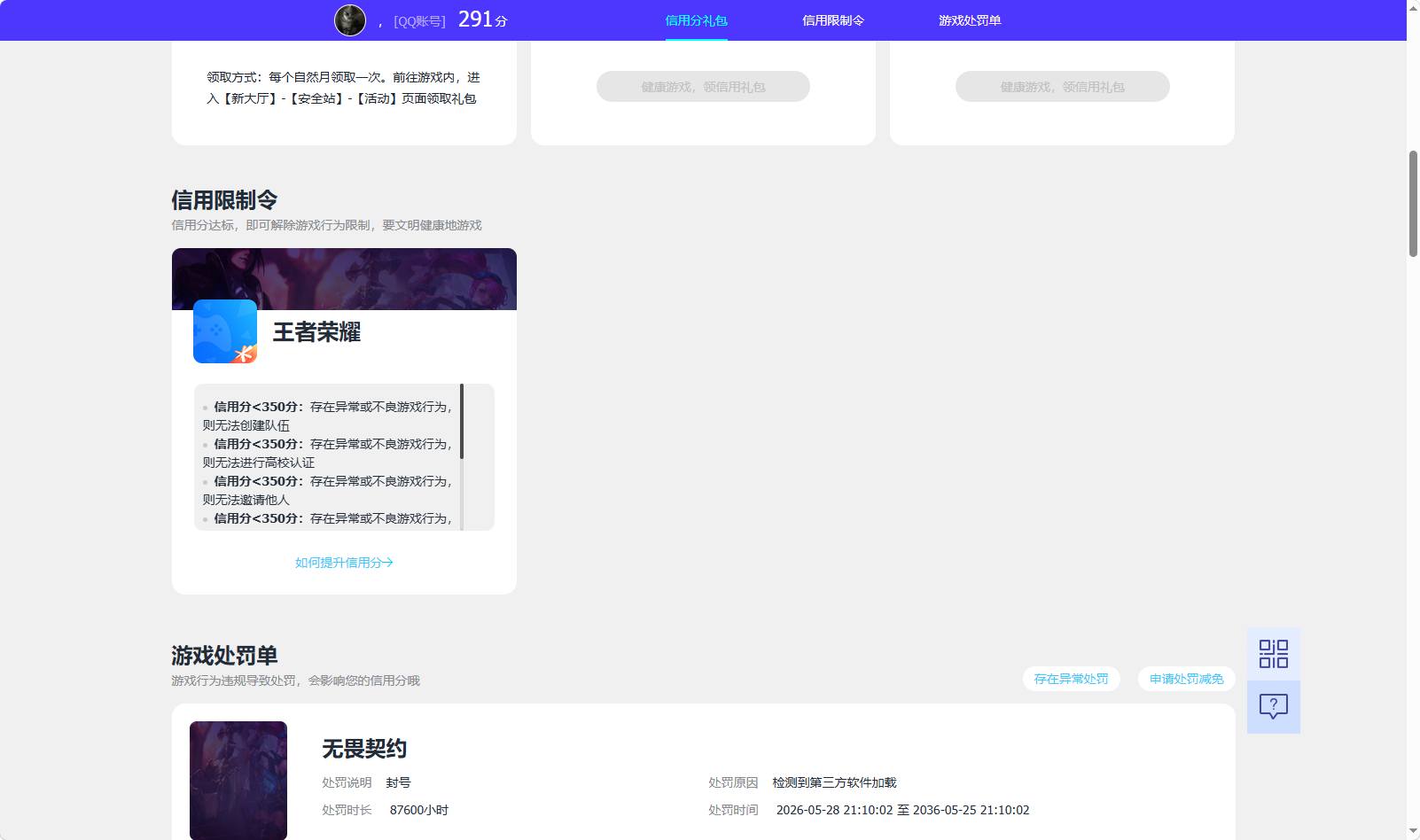
Task: Click 游戏行为违规导致处罚 subtitle text
Action: point(295,681)
